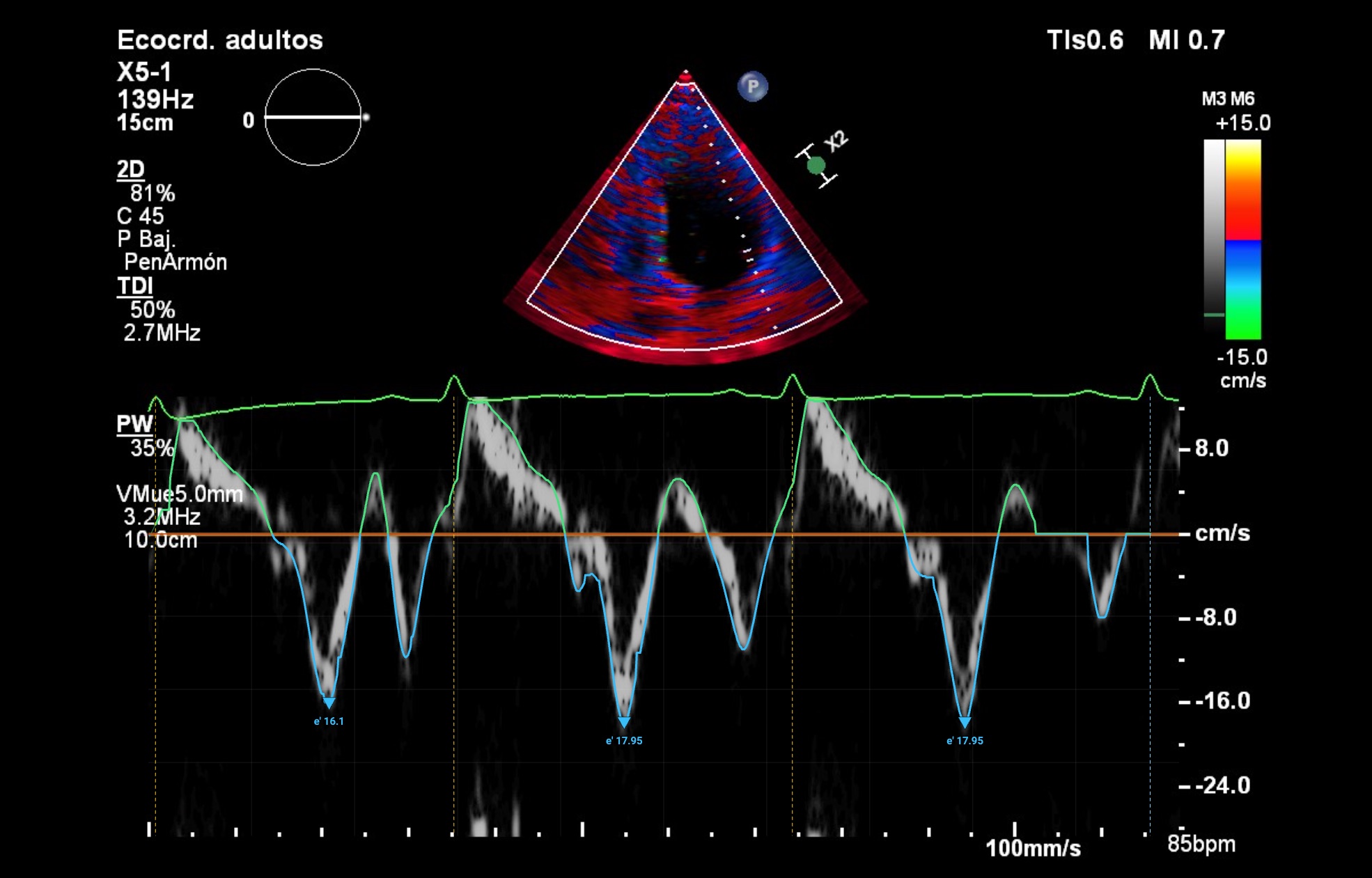
Task: Click the TDI 50% gain value
Action: (x=153, y=310)
